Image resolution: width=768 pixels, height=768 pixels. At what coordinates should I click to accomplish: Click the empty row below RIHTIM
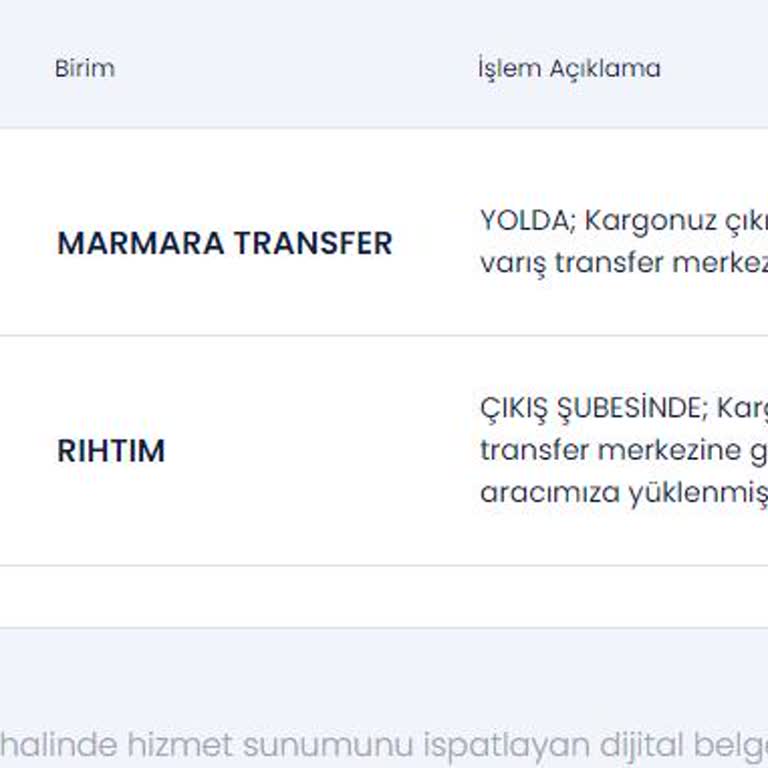tap(384, 597)
